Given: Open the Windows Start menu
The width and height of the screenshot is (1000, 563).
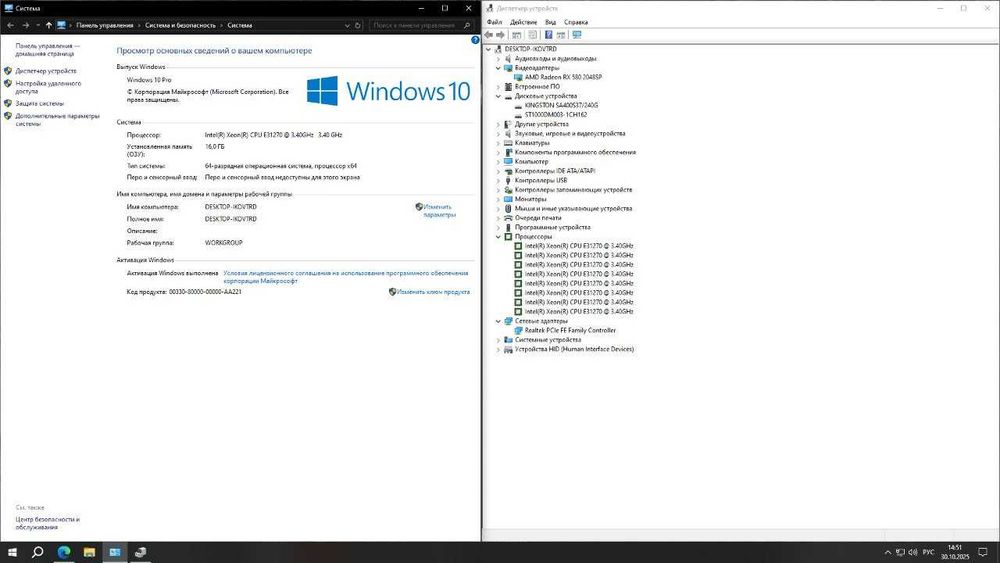Looking at the screenshot, I should coord(12,552).
